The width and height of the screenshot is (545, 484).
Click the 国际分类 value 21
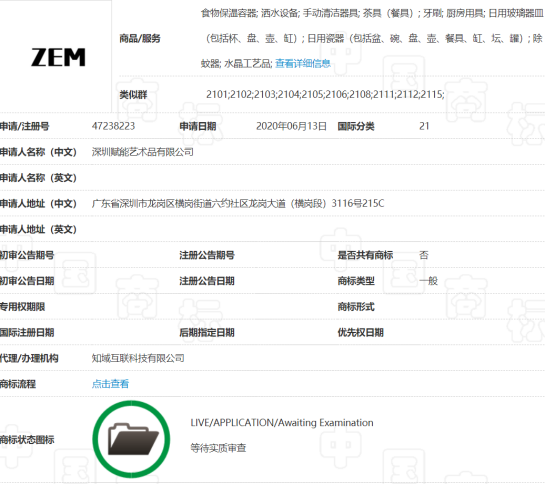[424, 126]
